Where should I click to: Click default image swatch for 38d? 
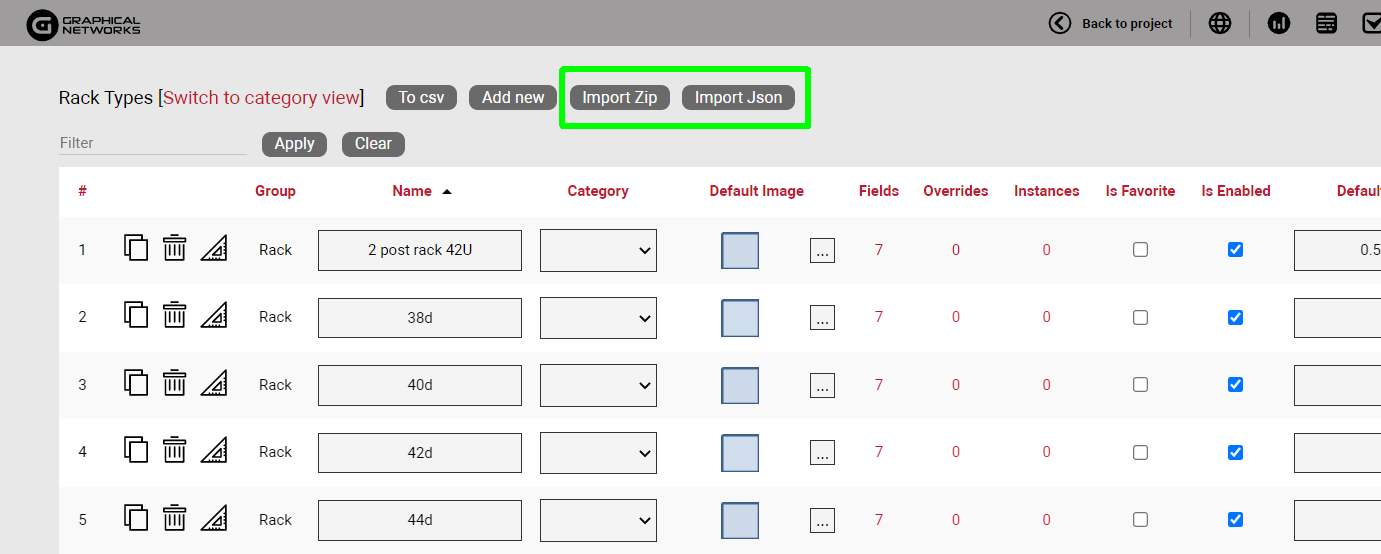click(x=740, y=318)
